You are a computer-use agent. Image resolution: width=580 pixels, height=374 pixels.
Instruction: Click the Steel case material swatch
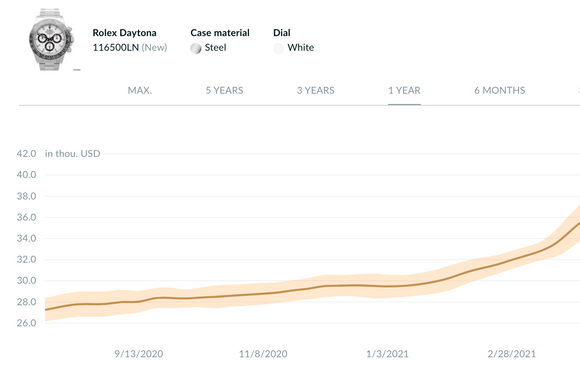click(196, 48)
